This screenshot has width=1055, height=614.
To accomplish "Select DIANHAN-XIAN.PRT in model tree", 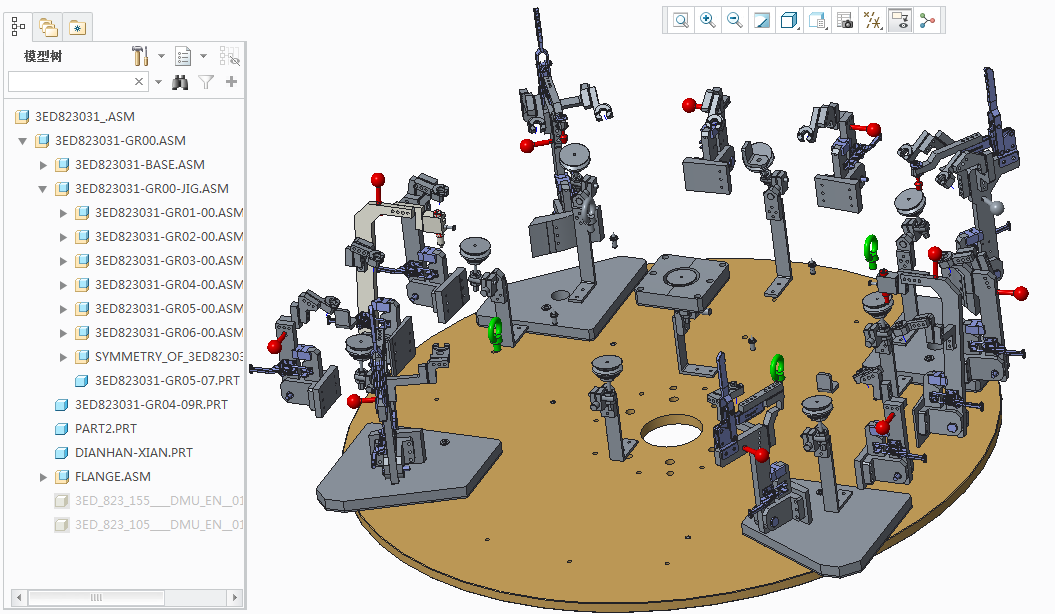I will pos(134,453).
